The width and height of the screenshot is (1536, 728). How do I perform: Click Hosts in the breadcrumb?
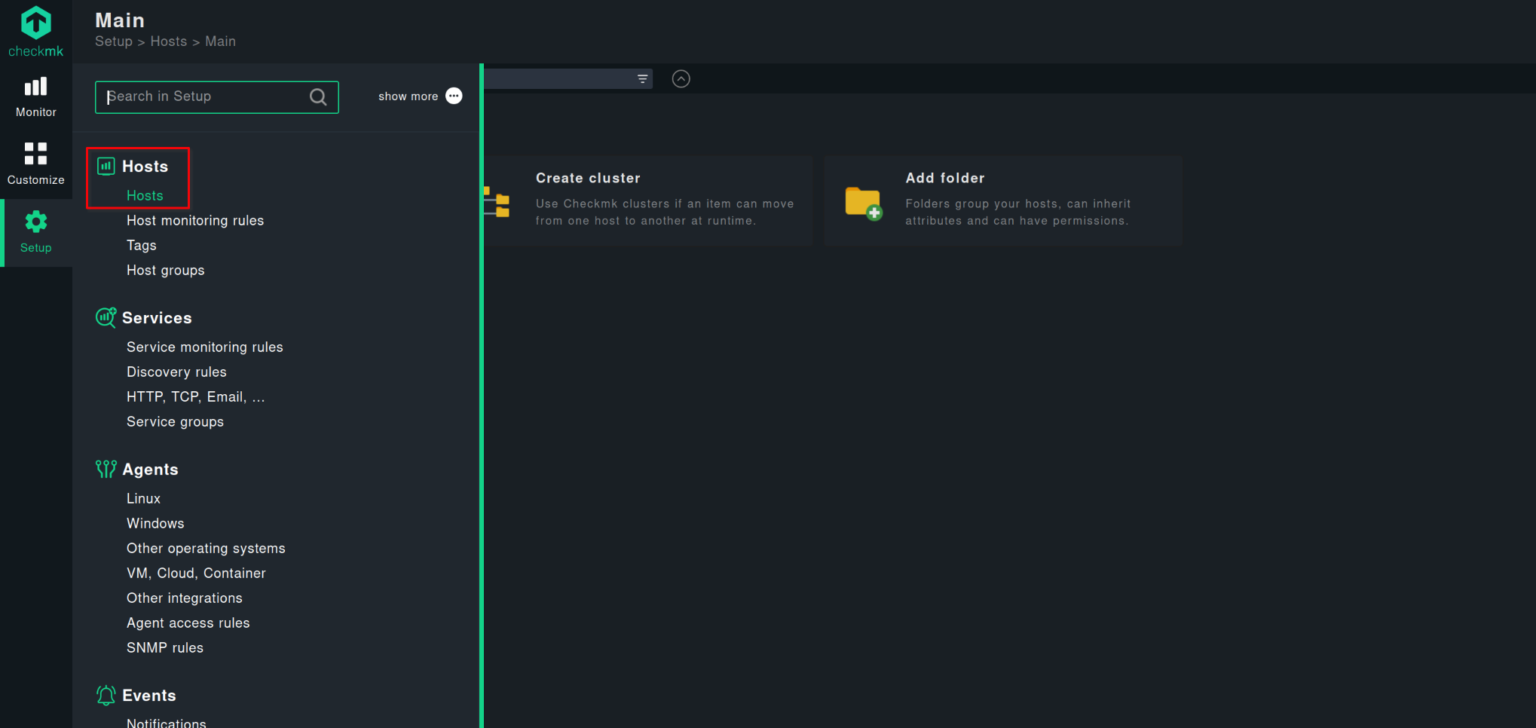point(168,41)
